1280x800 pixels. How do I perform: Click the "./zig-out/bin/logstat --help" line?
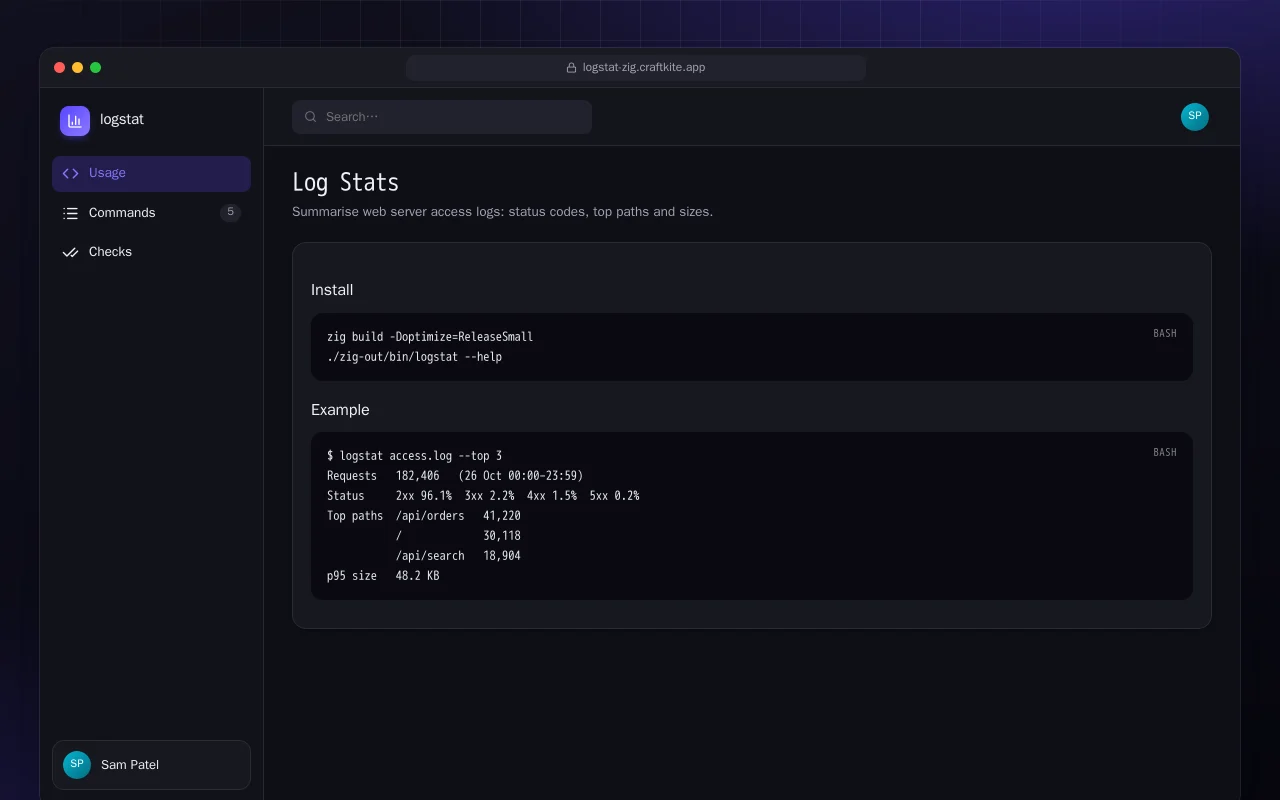coord(414,357)
